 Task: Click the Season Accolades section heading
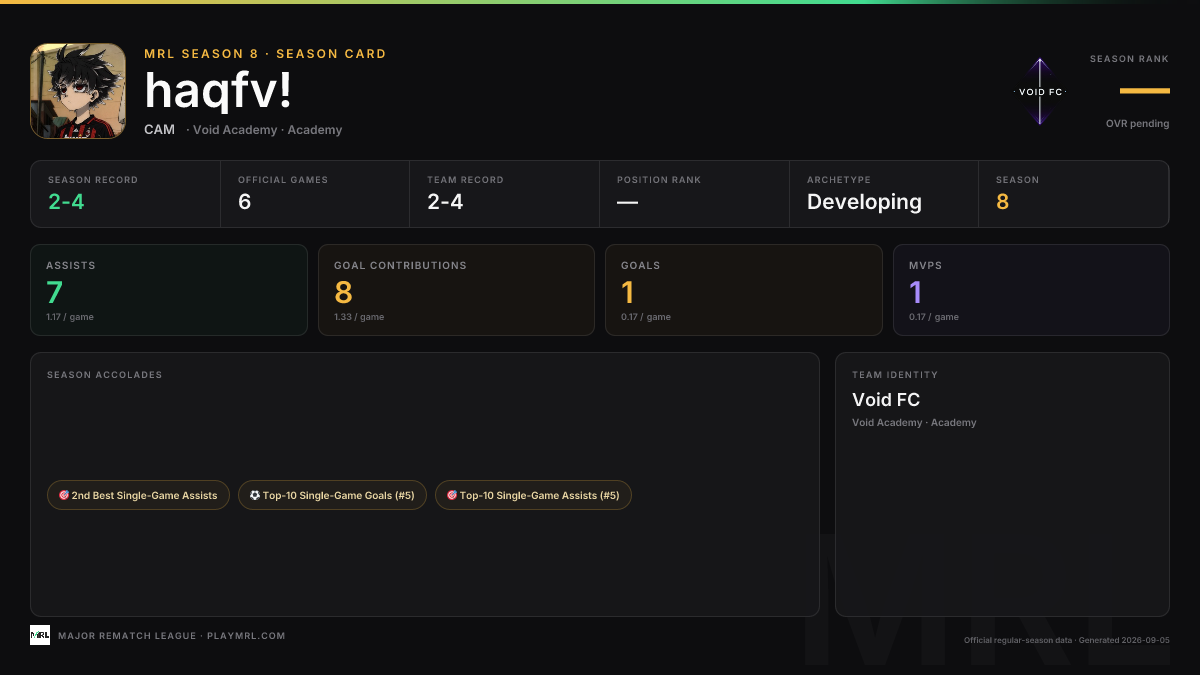[x=104, y=375]
